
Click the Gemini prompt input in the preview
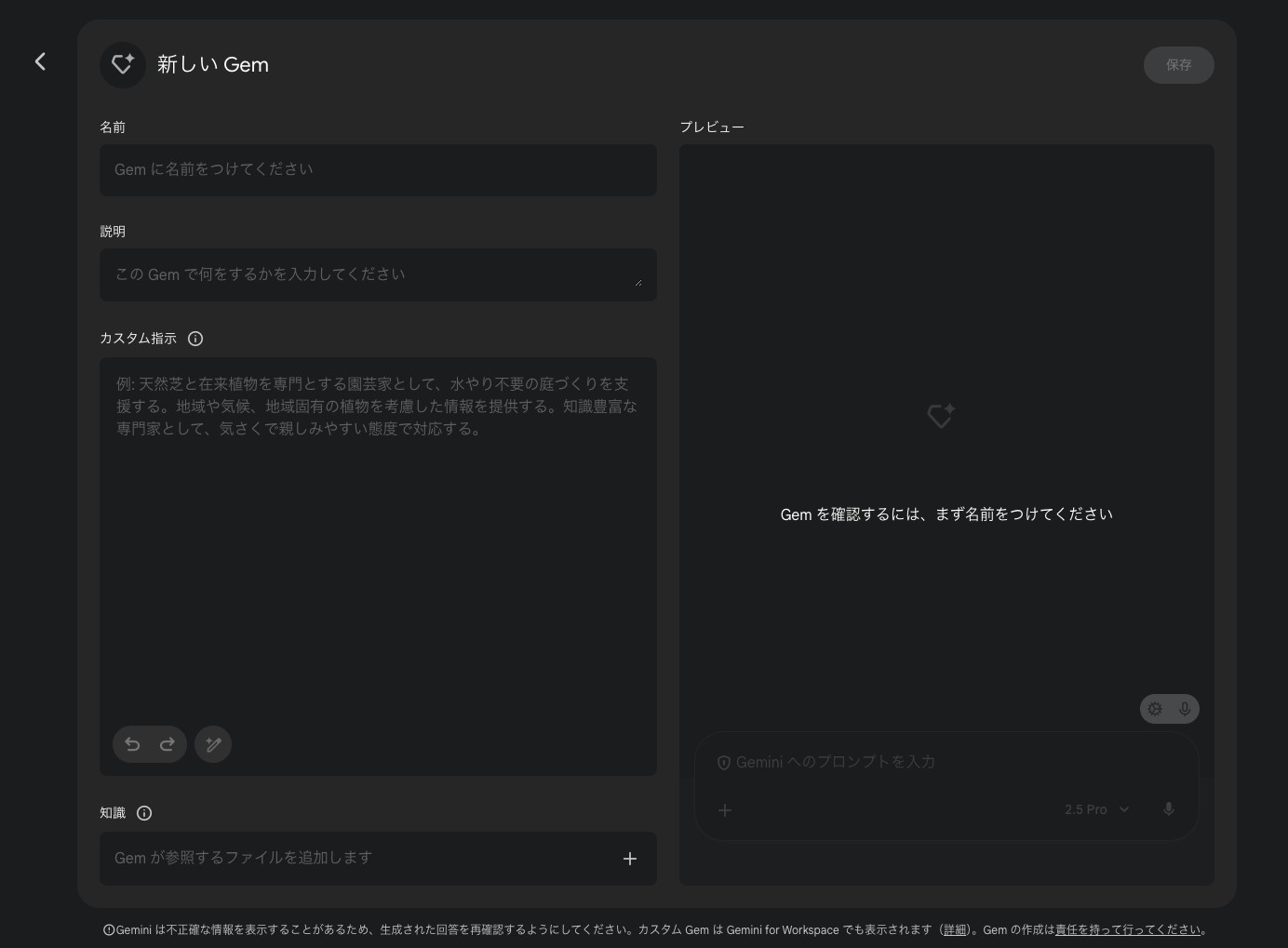click(931, 762)
